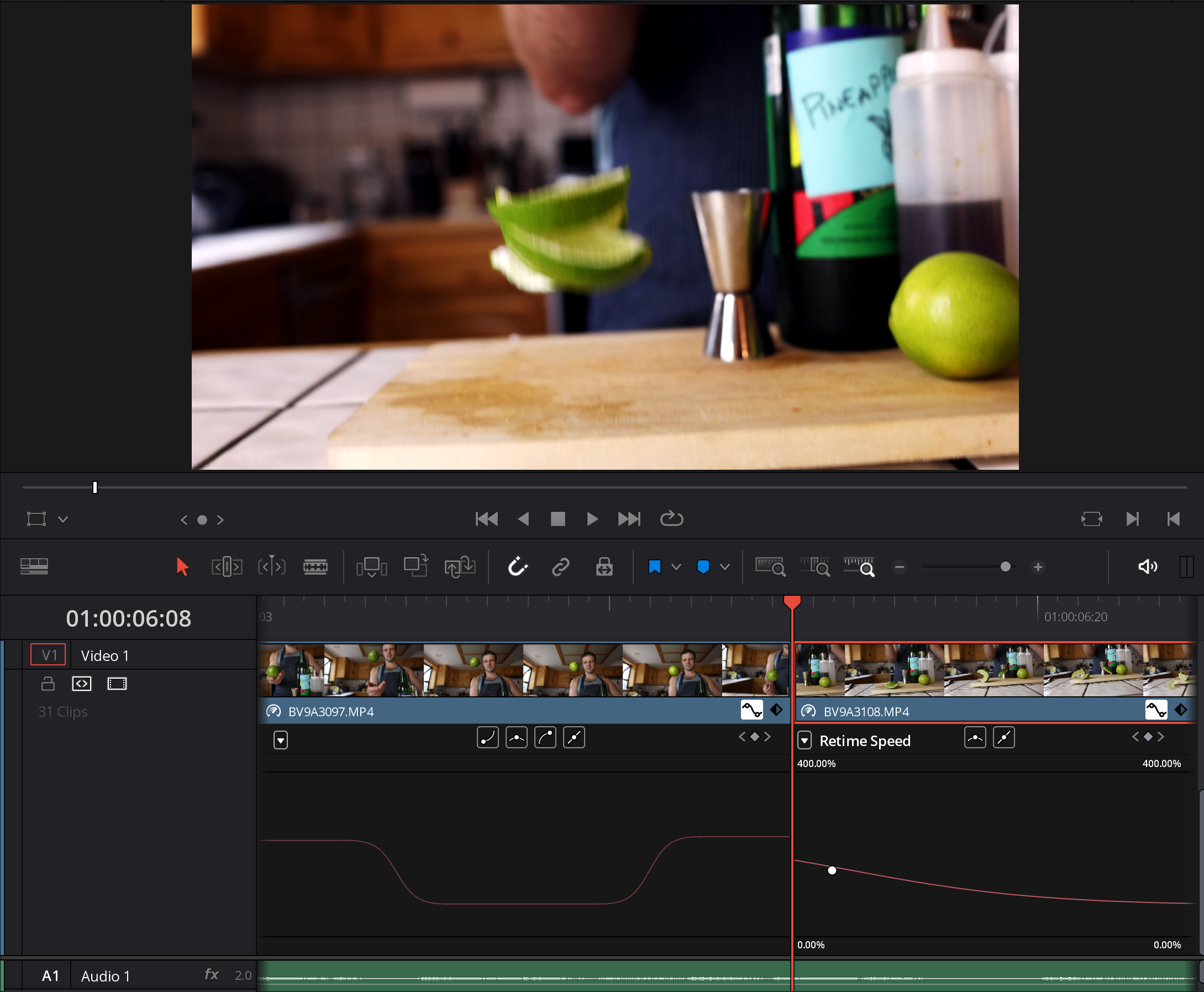Screen dimensions: 1204x992
Task: Toggle Loop playback button
Action: tap(671, 519)
